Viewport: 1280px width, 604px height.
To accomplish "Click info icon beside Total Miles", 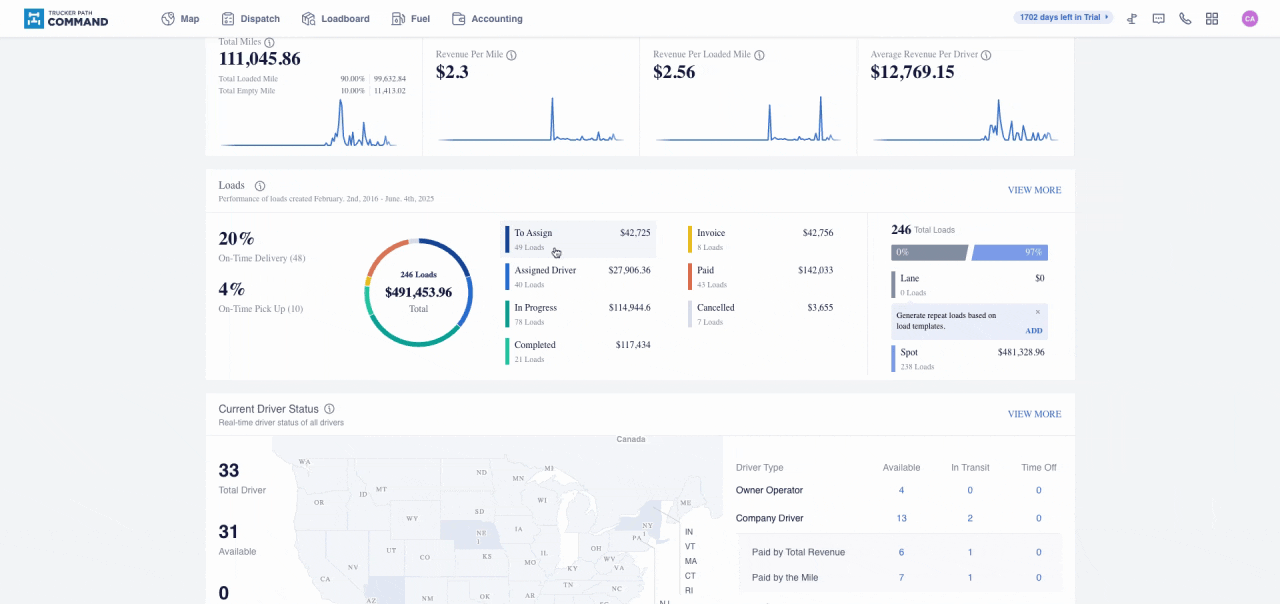I will [x=269, y=43].
